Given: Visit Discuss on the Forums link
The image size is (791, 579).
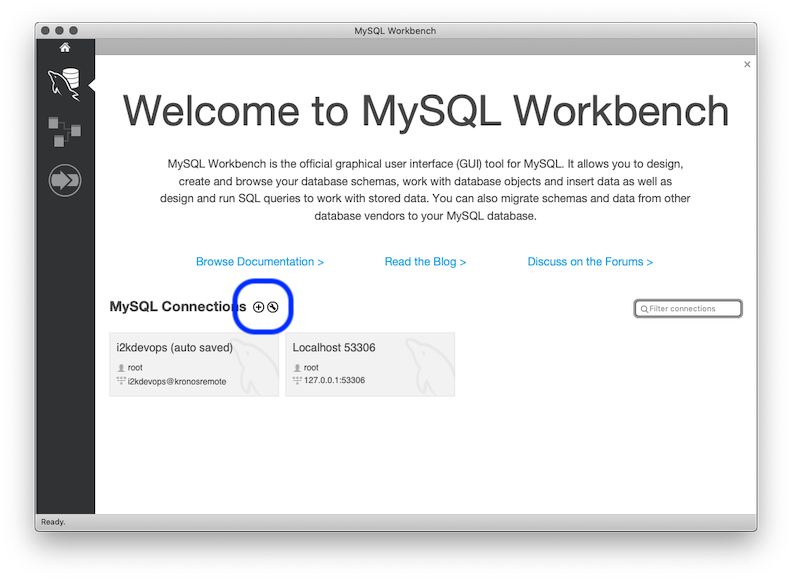Looking at the screenshot, I should (590, 262).
